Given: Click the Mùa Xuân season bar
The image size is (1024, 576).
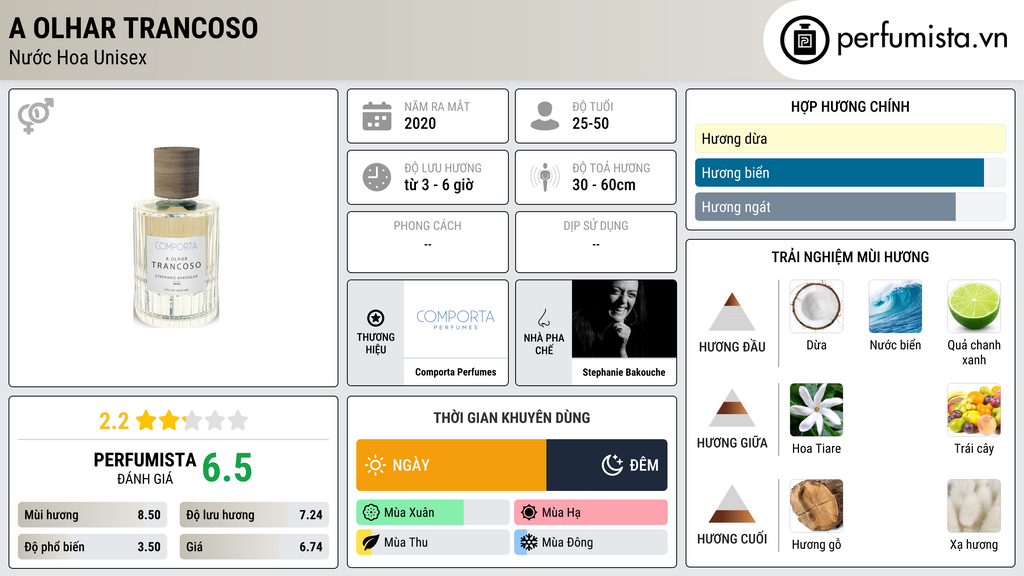Looking at the screenshot, I should pyautogui.click(x=433, y=513).
